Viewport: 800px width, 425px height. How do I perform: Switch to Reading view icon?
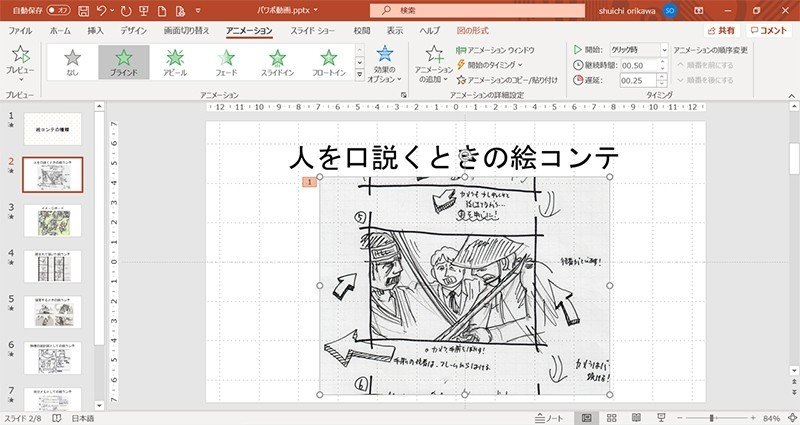coord(636,418)
